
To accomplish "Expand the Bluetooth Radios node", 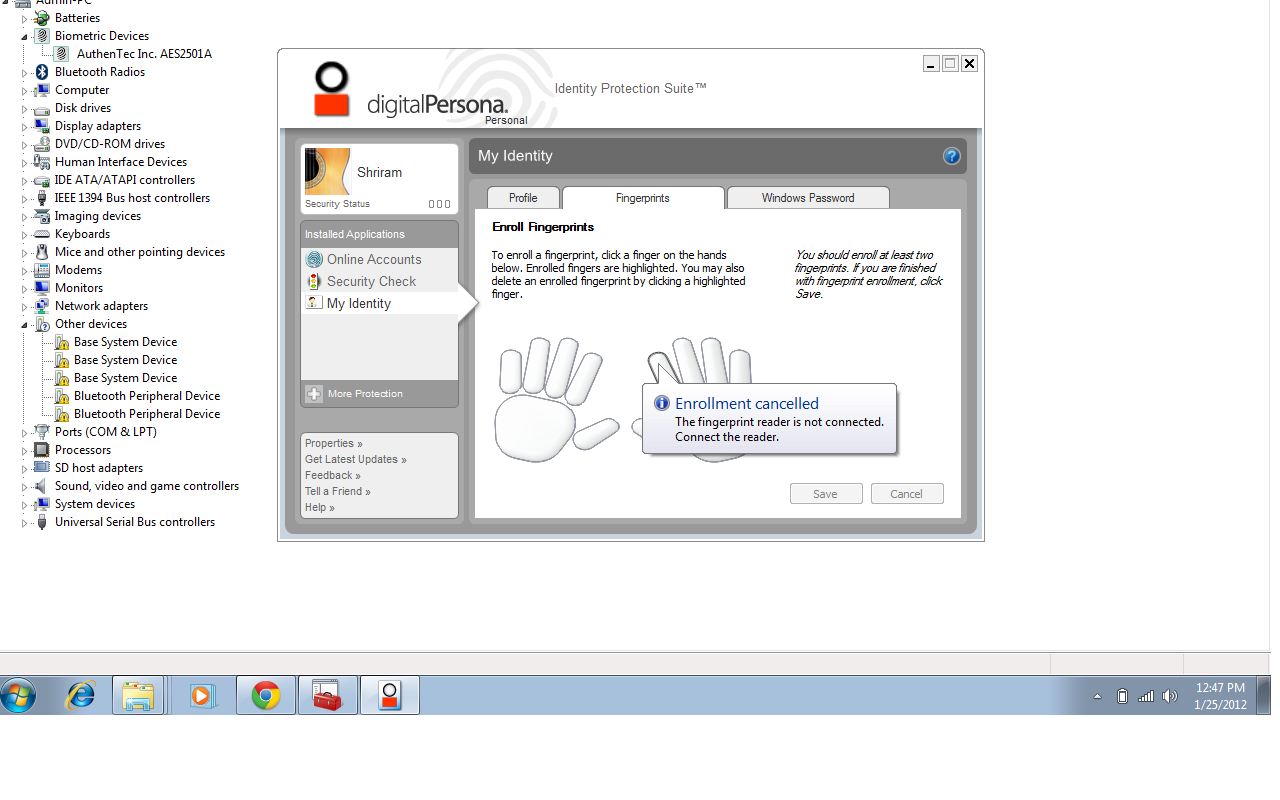I will coord(25,72).
